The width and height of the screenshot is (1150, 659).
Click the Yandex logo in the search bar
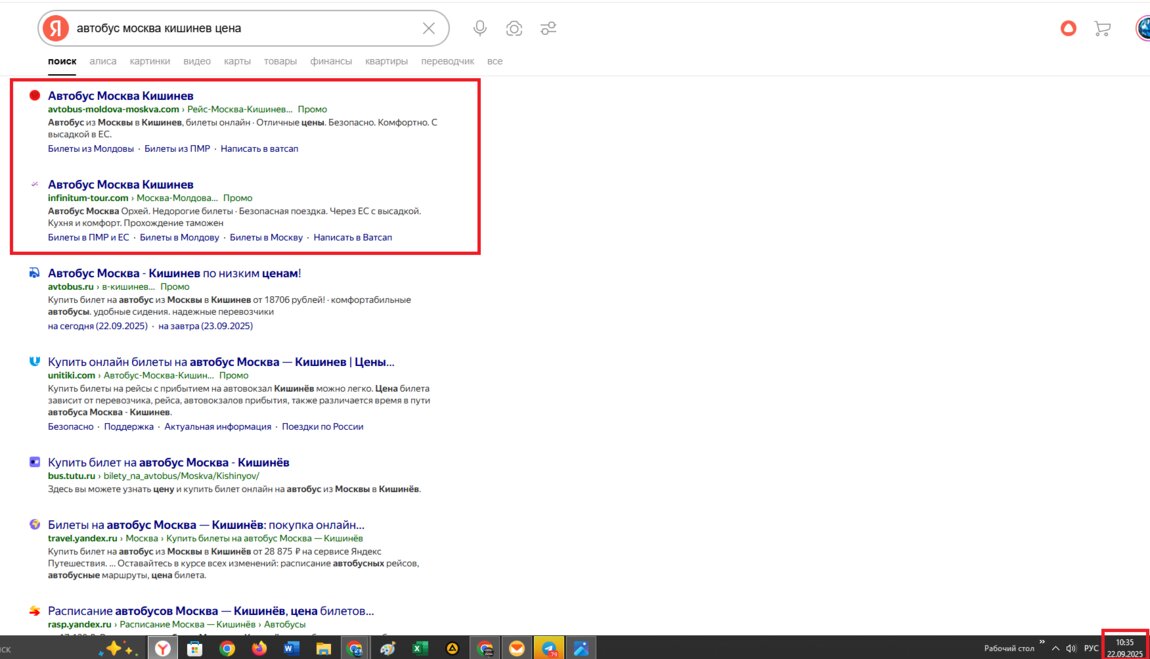click(x=57, y=28)
